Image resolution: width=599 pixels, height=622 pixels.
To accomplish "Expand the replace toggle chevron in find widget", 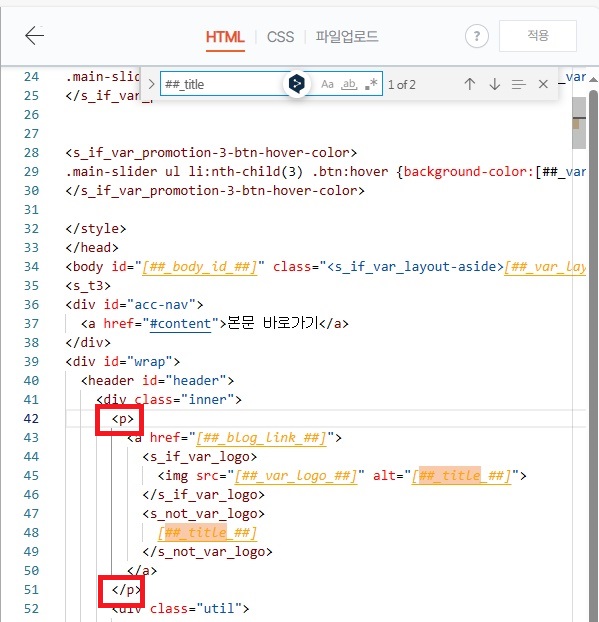I will (151, 84).
